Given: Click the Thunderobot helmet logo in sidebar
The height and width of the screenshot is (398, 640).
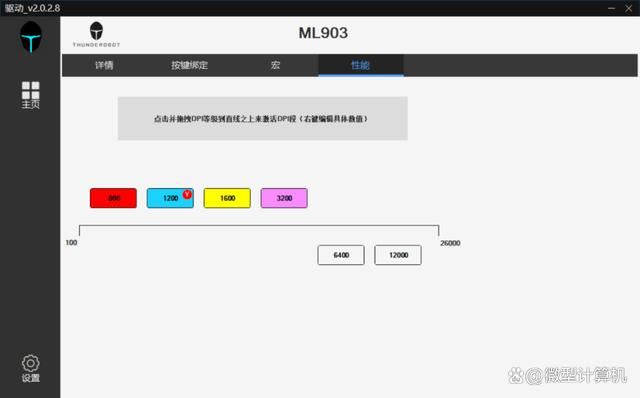Looking at the screenshot, I should pos(31,37).
